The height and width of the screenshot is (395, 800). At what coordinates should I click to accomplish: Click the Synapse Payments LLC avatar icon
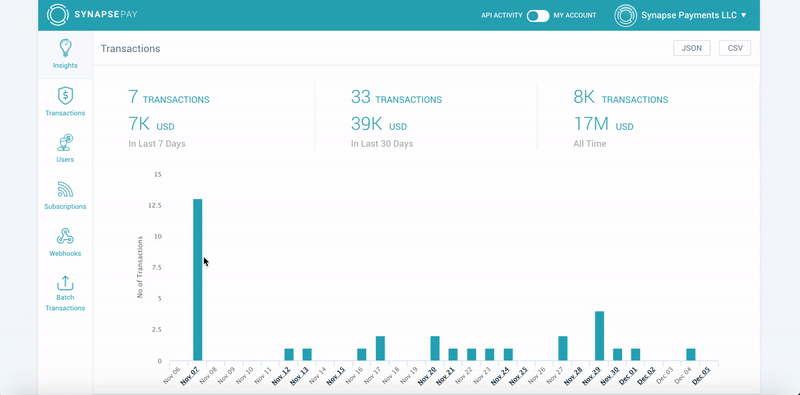(x=626, y=15)
